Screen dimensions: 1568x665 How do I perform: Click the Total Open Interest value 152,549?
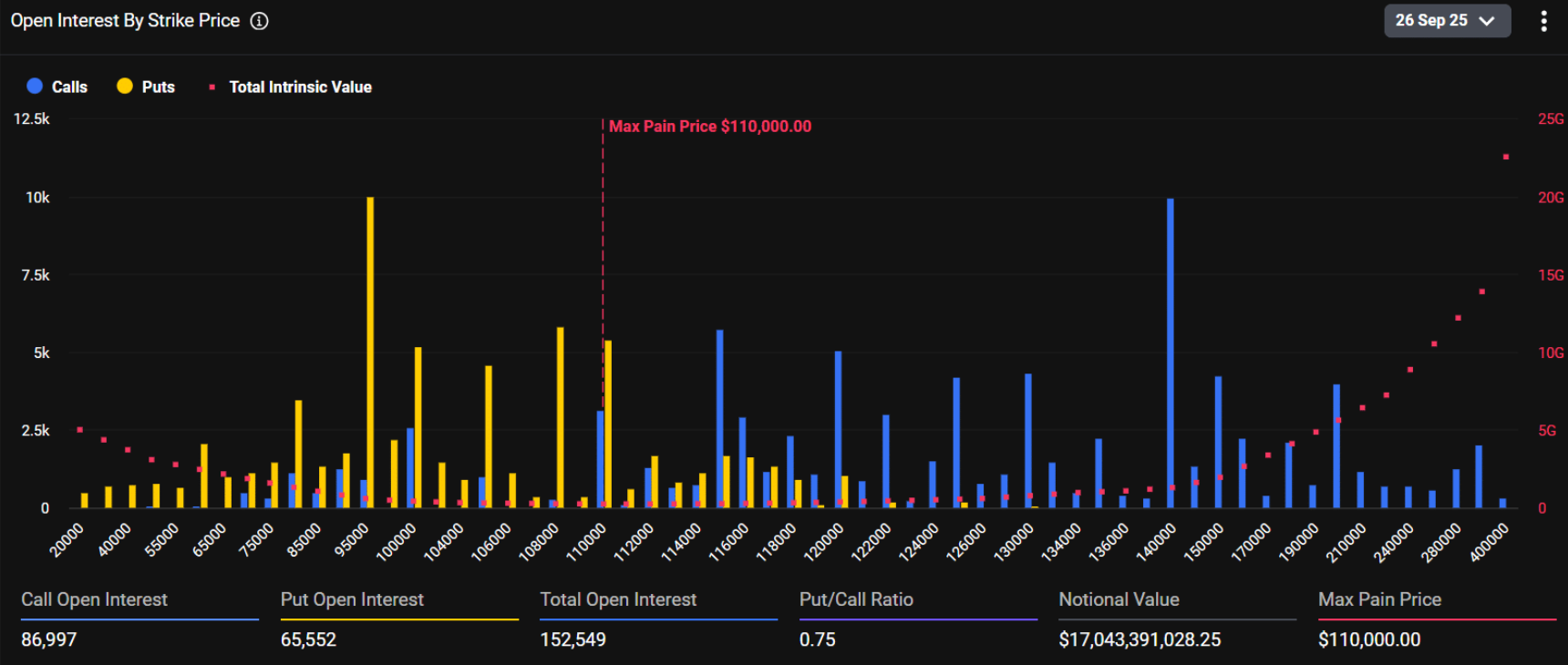[573, 639]
